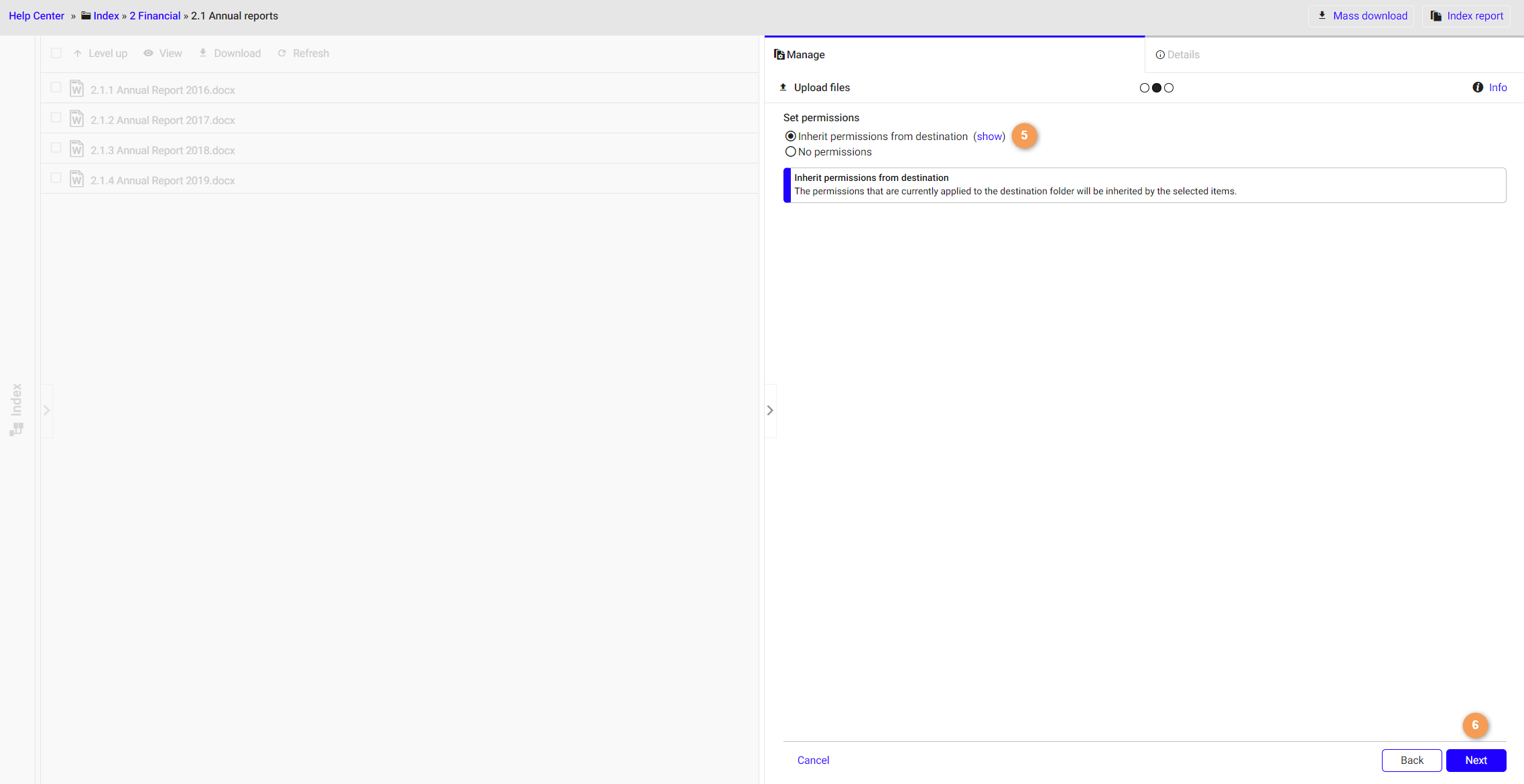
Task: Click the folder icon beside Index breadcrumb
Action: 86,15
